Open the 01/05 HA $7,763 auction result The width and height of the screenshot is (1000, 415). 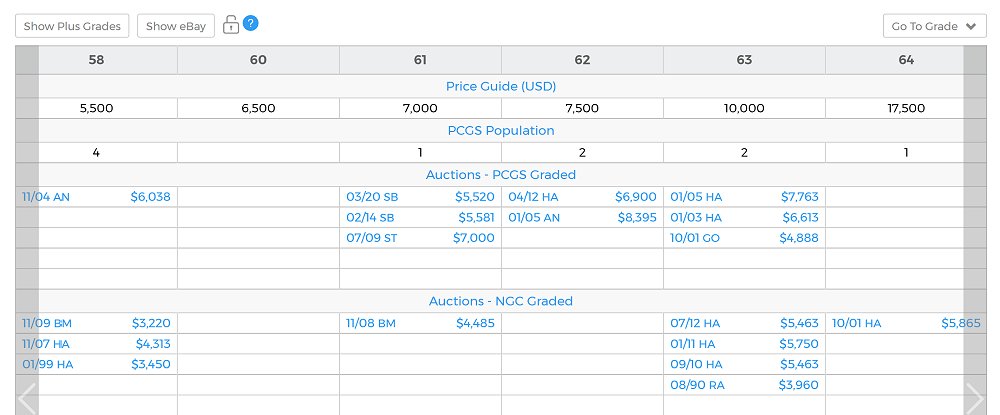point(744,198)
